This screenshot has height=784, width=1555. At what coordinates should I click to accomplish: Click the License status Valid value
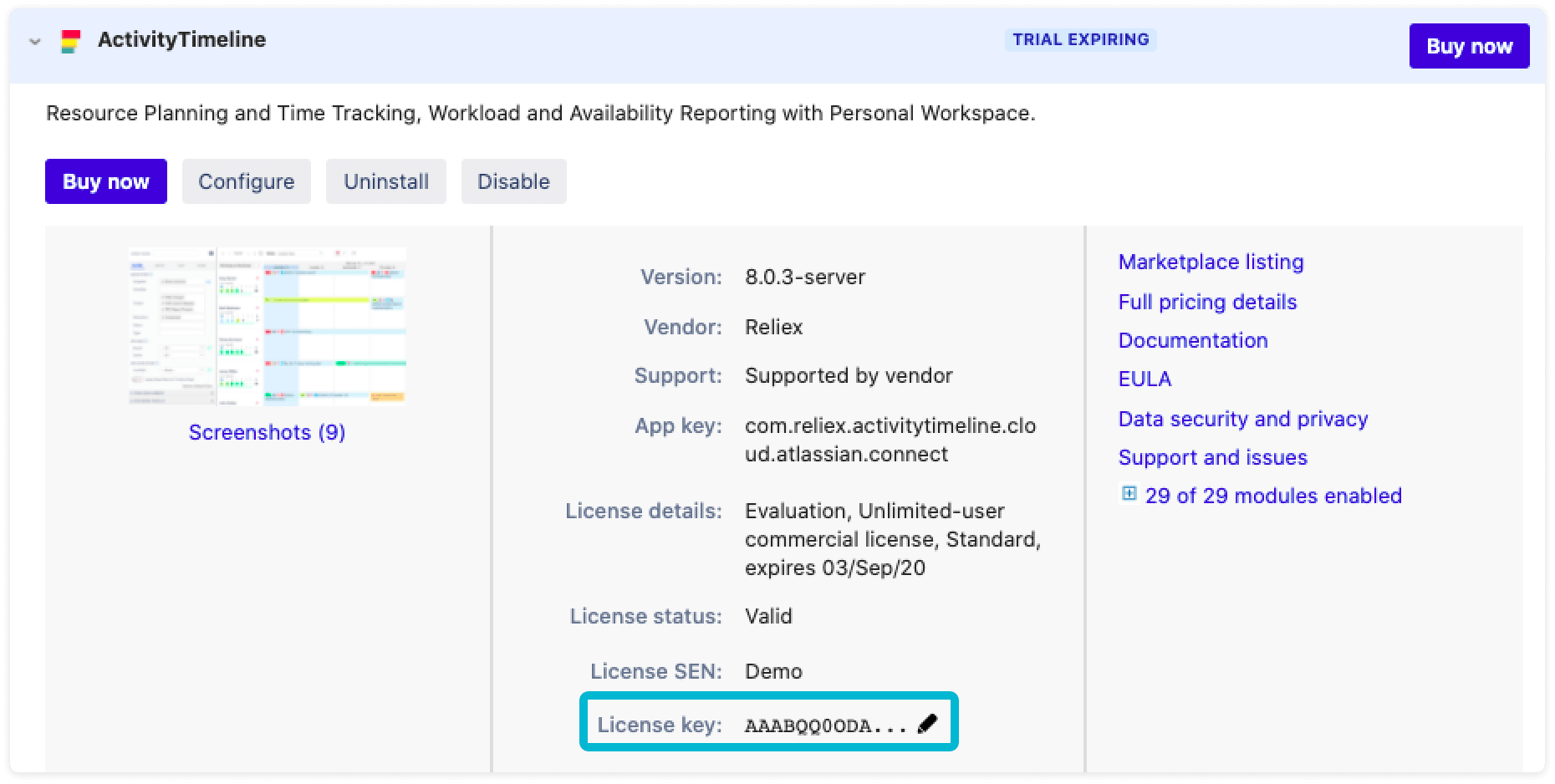point(768,616)
